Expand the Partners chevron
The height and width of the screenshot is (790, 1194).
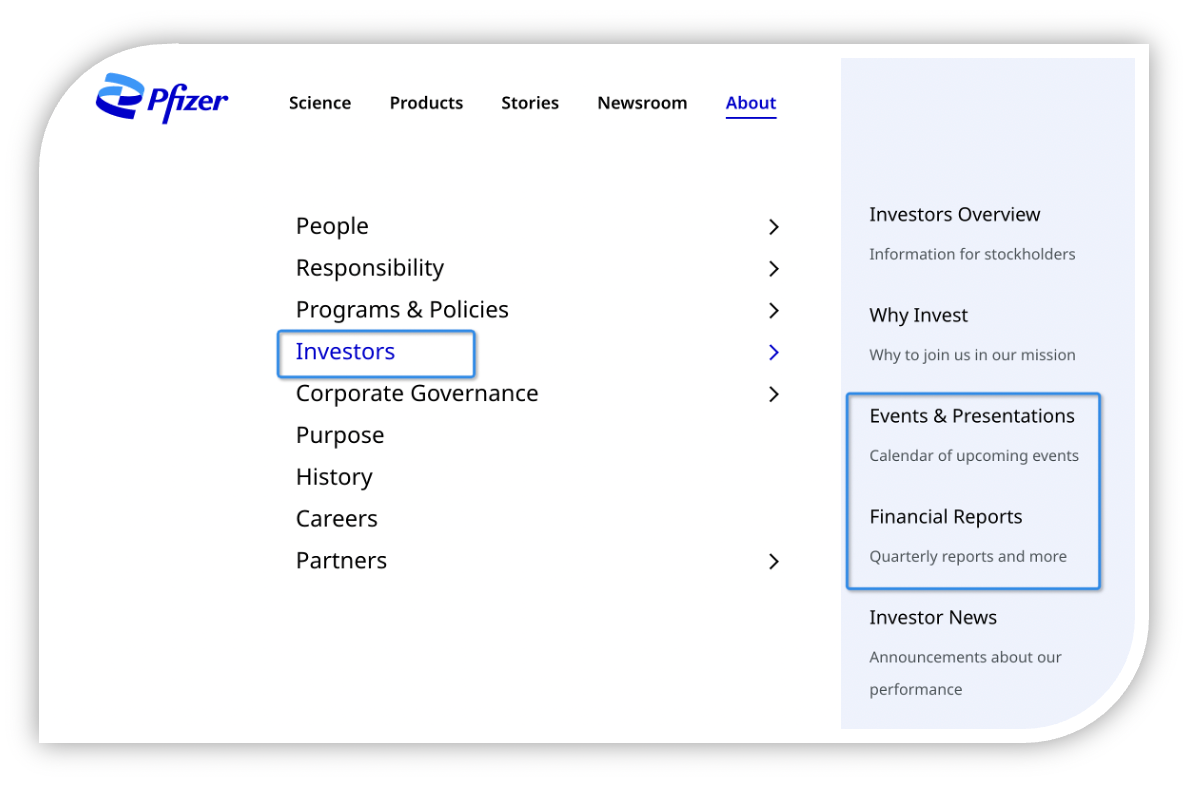(773, 561)
